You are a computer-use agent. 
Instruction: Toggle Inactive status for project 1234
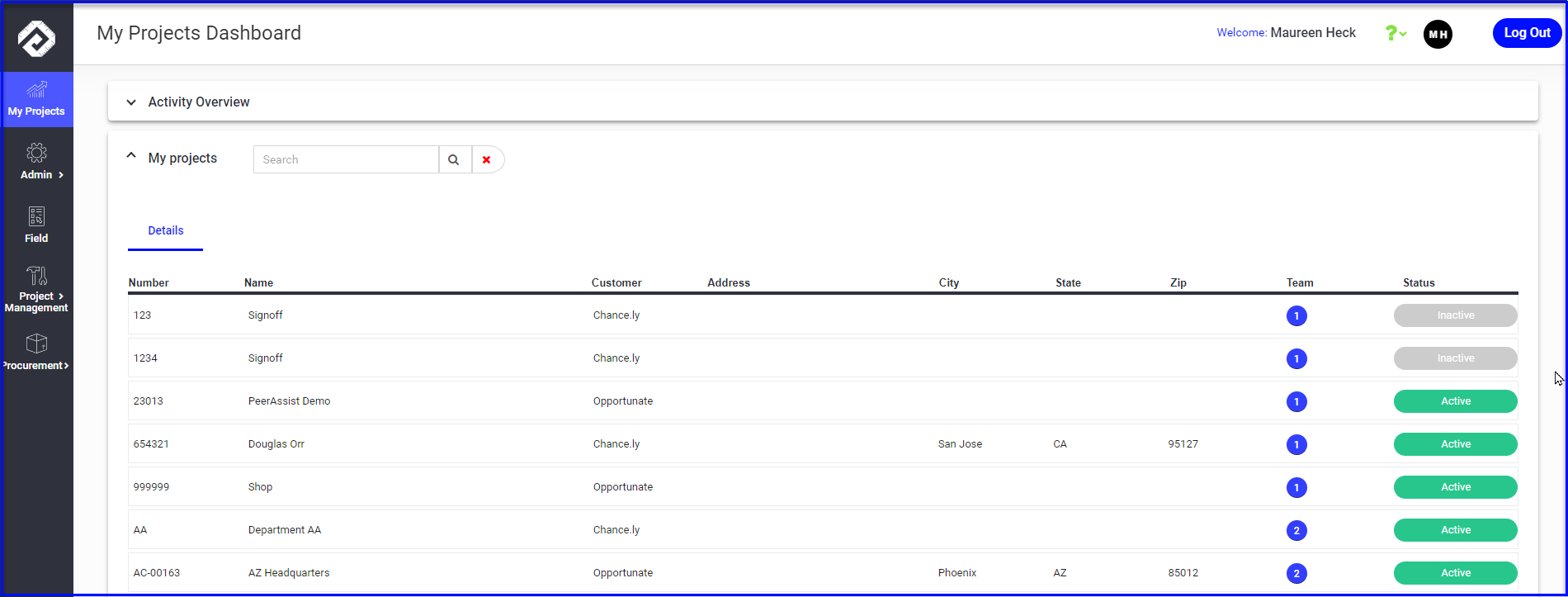click(1456, 358)
